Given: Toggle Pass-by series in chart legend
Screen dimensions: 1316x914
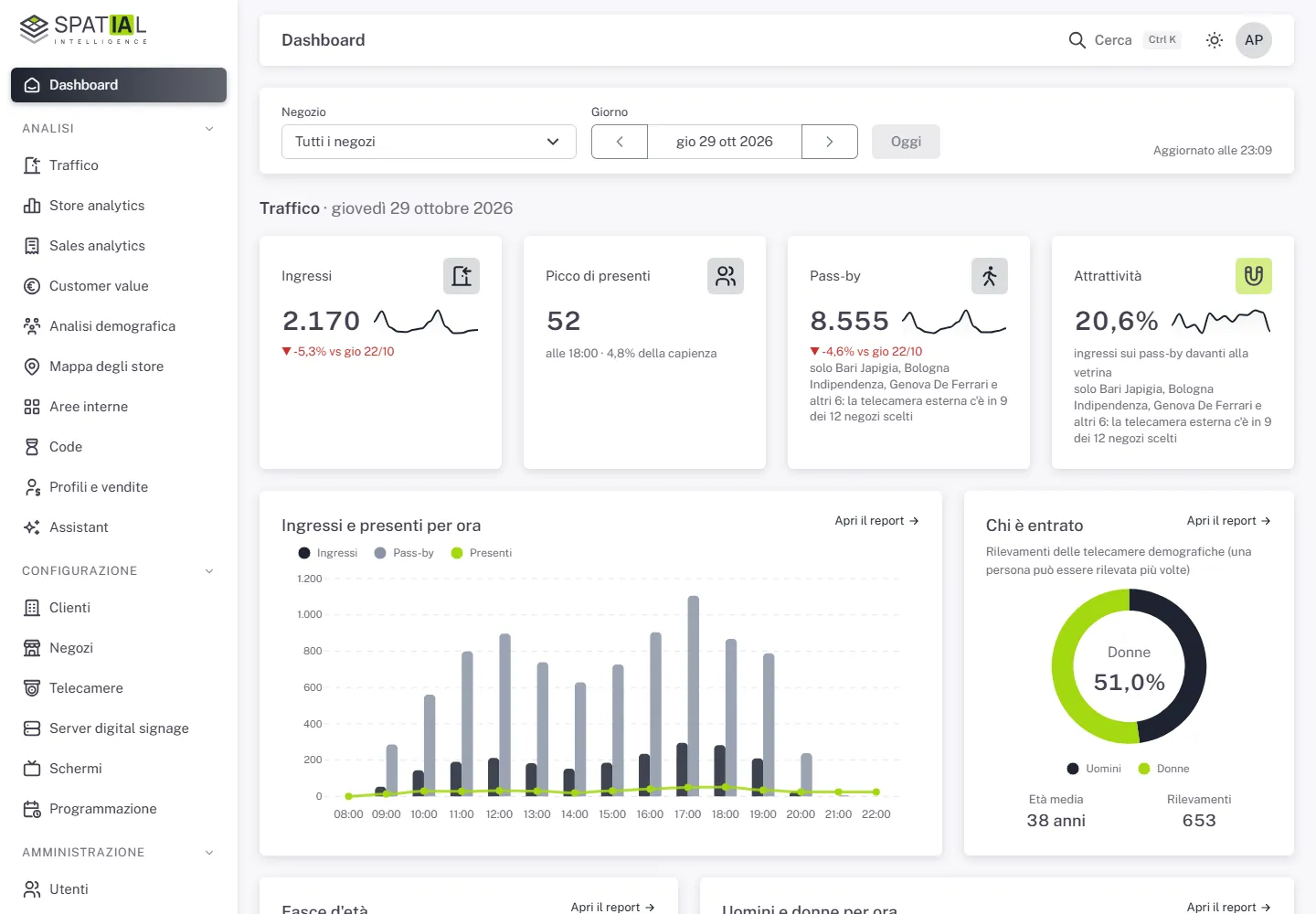Looking at the screenshot, I should point(404,553).
